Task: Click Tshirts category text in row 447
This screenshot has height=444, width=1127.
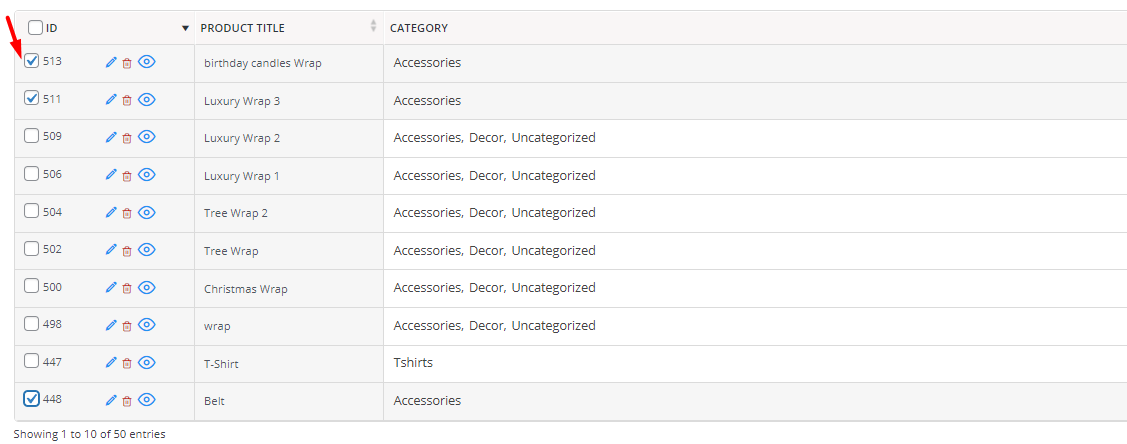Action: click(413, 362)
